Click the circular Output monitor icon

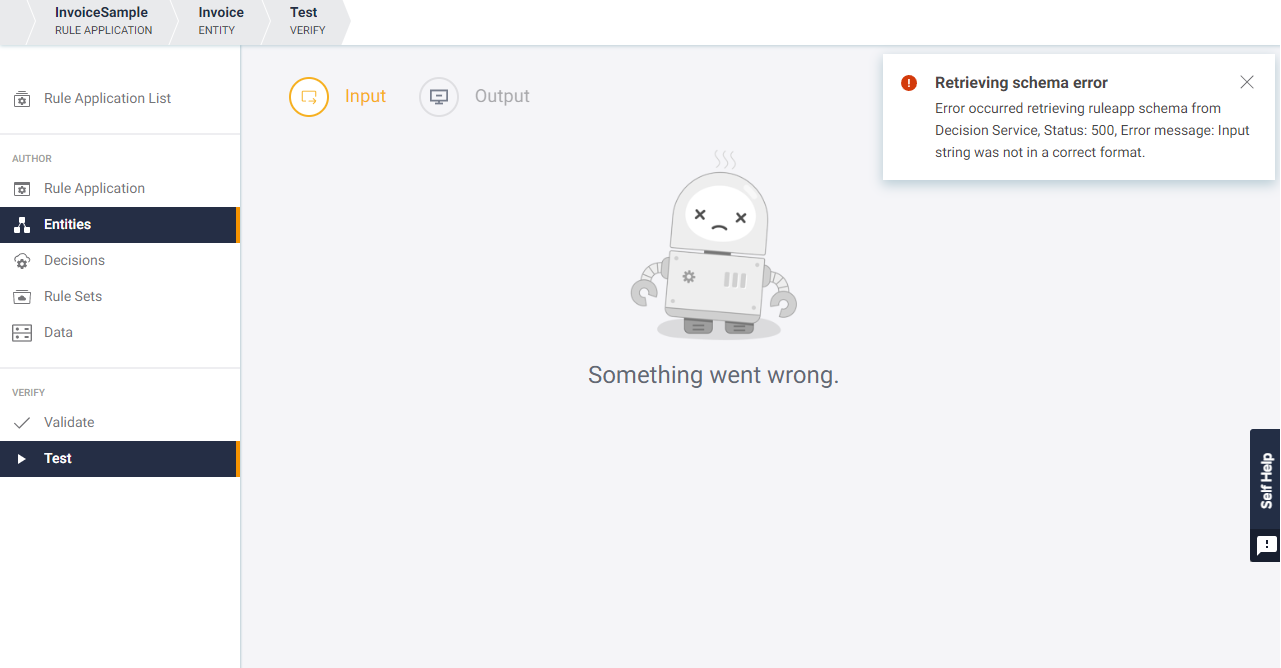[x=438, y=97]
